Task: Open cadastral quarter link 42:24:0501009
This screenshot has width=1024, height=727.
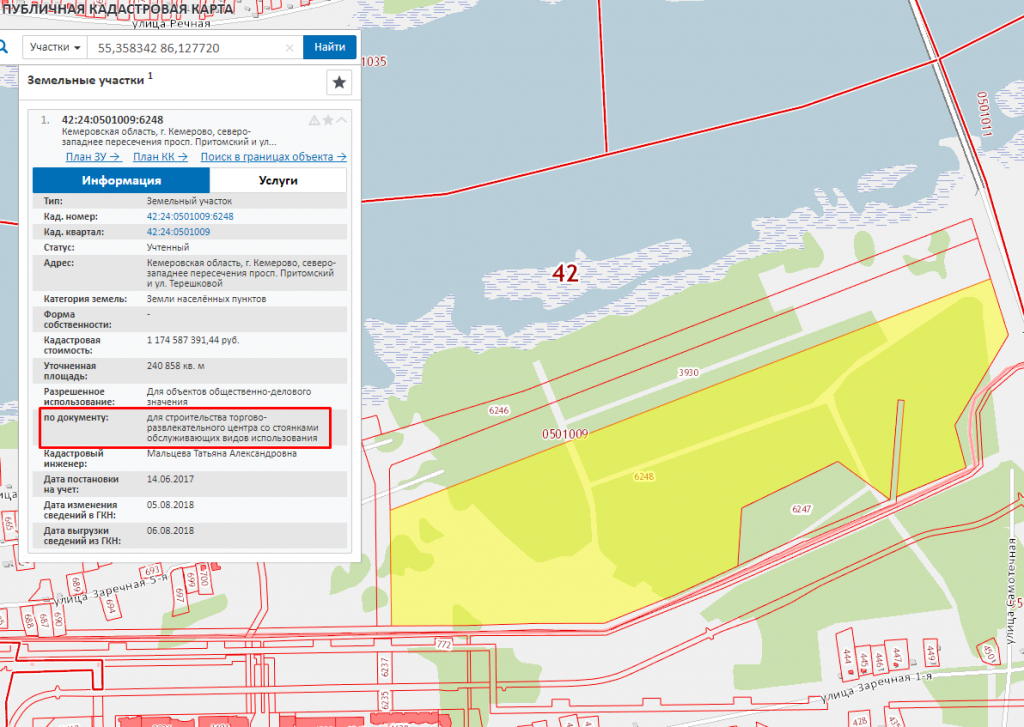Action: tap(178, 231)
